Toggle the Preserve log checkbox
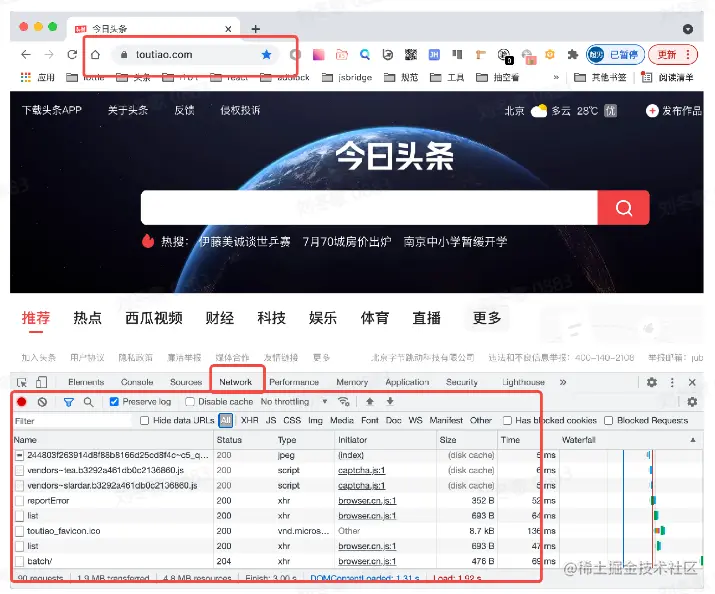The image size is (715, 594). pyautogui.click(x=114, y=402)
